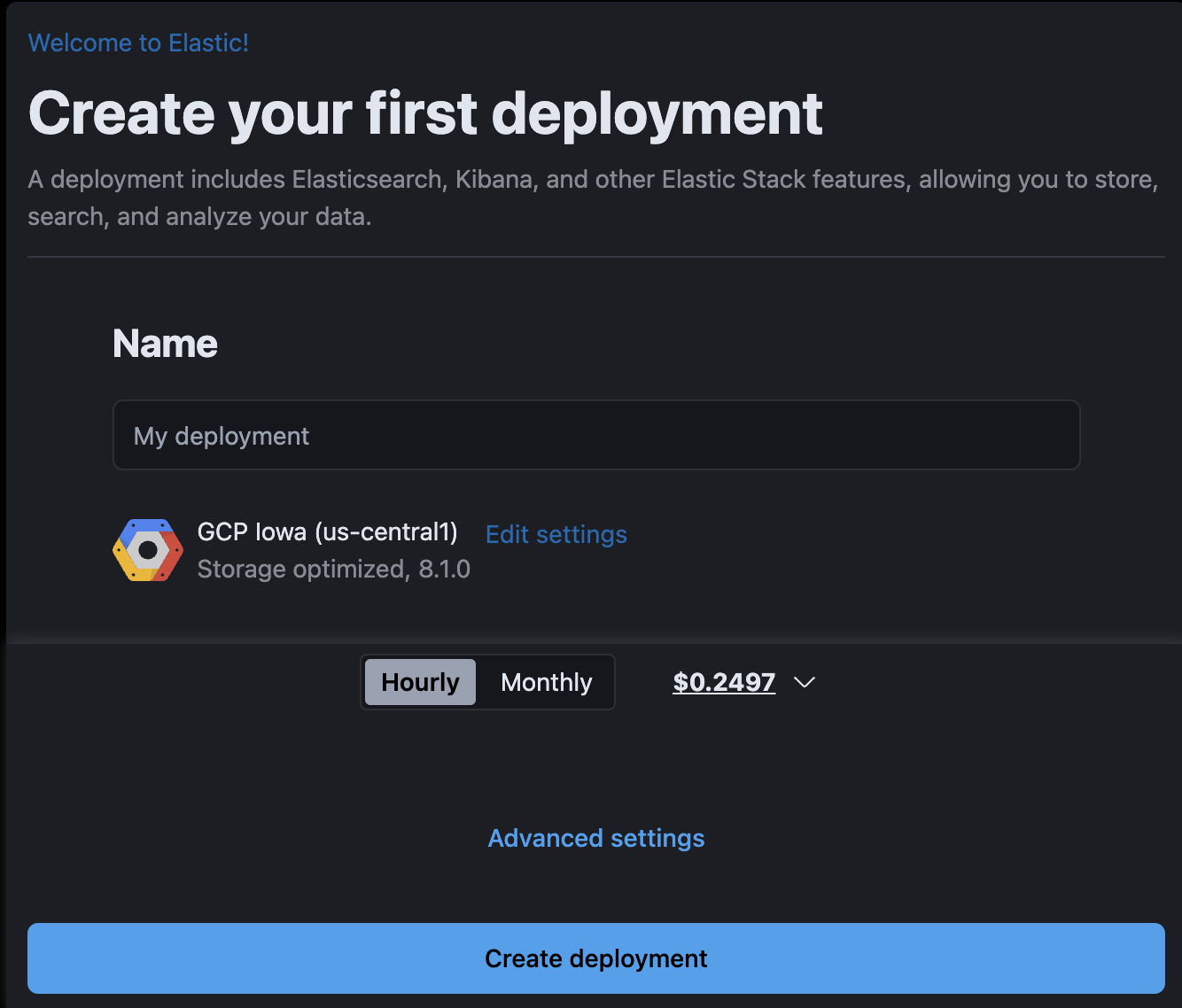The height and width of the screenshot is (1008, 1182).
Task: Click GCP Iowa (us-central1) region text
Action: tap(327, 531)
